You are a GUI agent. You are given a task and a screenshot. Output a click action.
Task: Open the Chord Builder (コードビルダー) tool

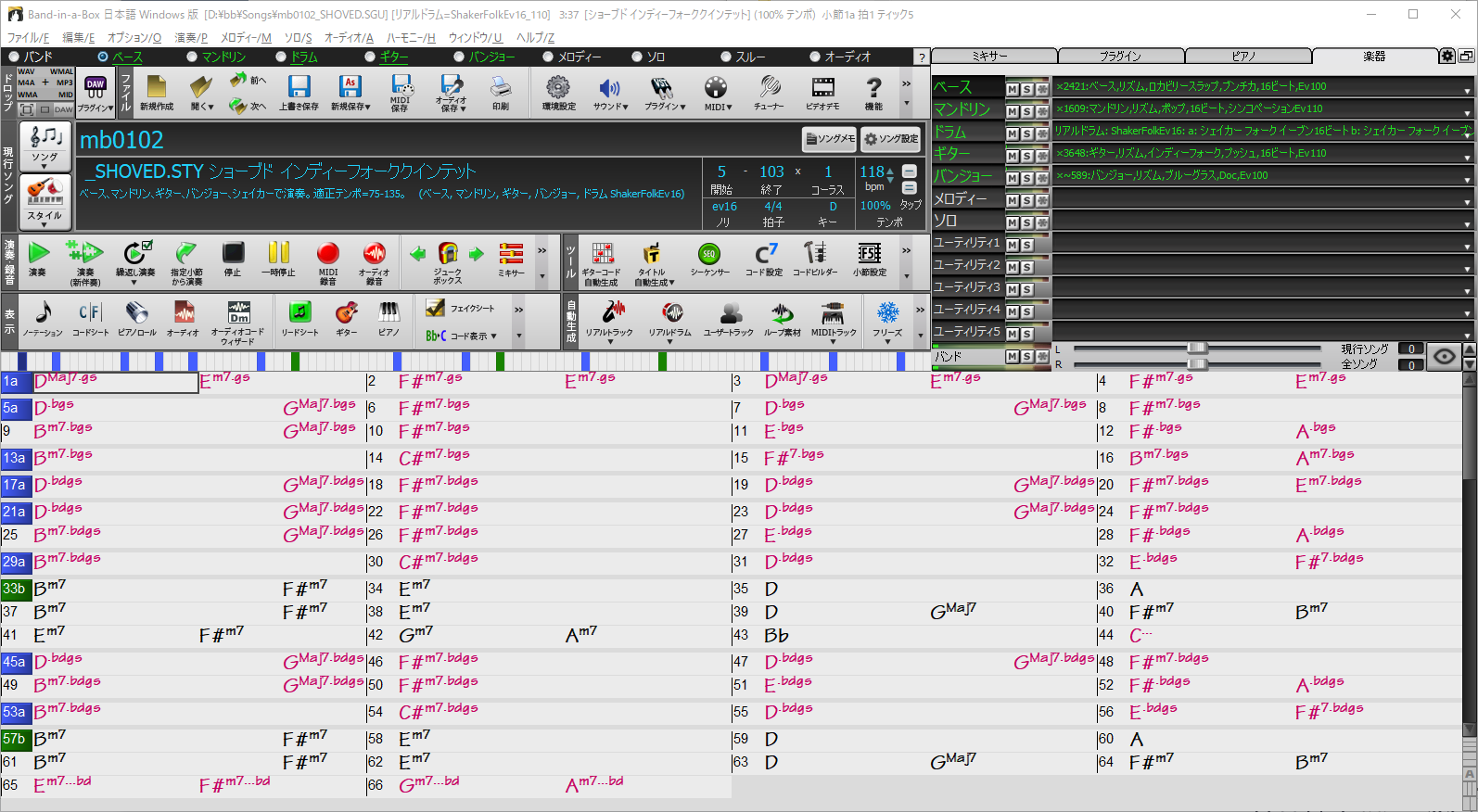click(x=814, y=259)
